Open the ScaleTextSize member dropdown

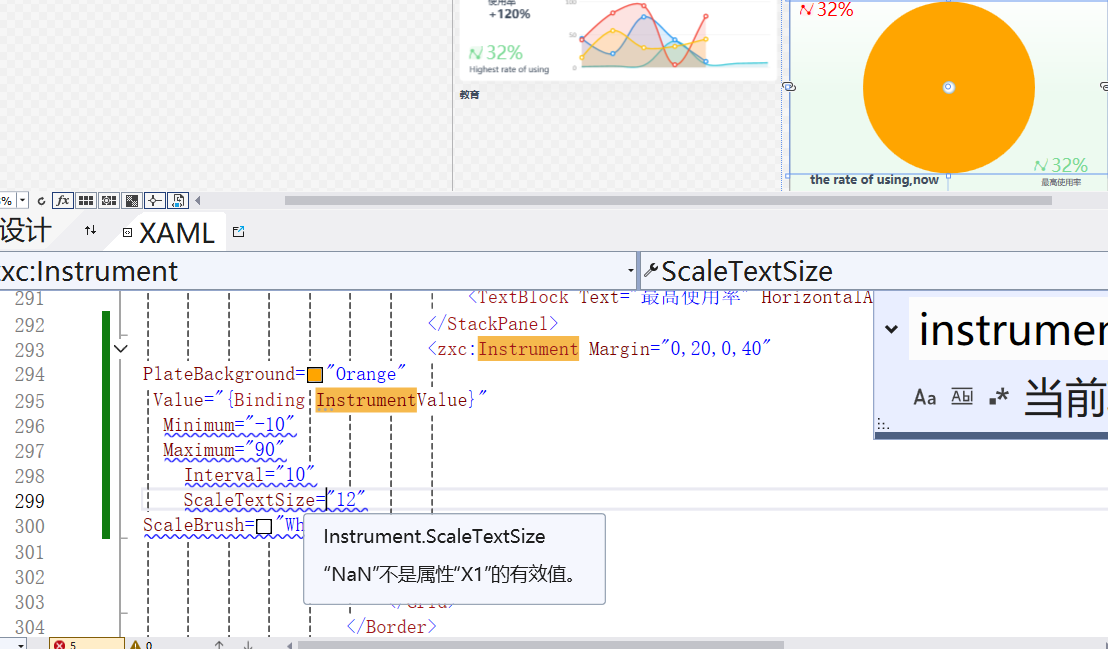[x=873, y=271]
